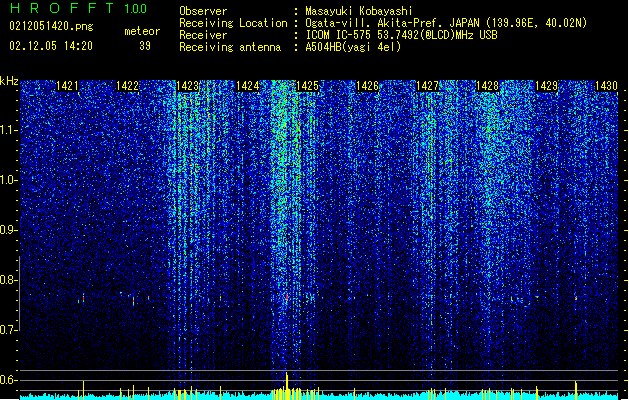This screenshot has height=400, width=629.
Task: Click the Observer label
Action: pos(203,11)
